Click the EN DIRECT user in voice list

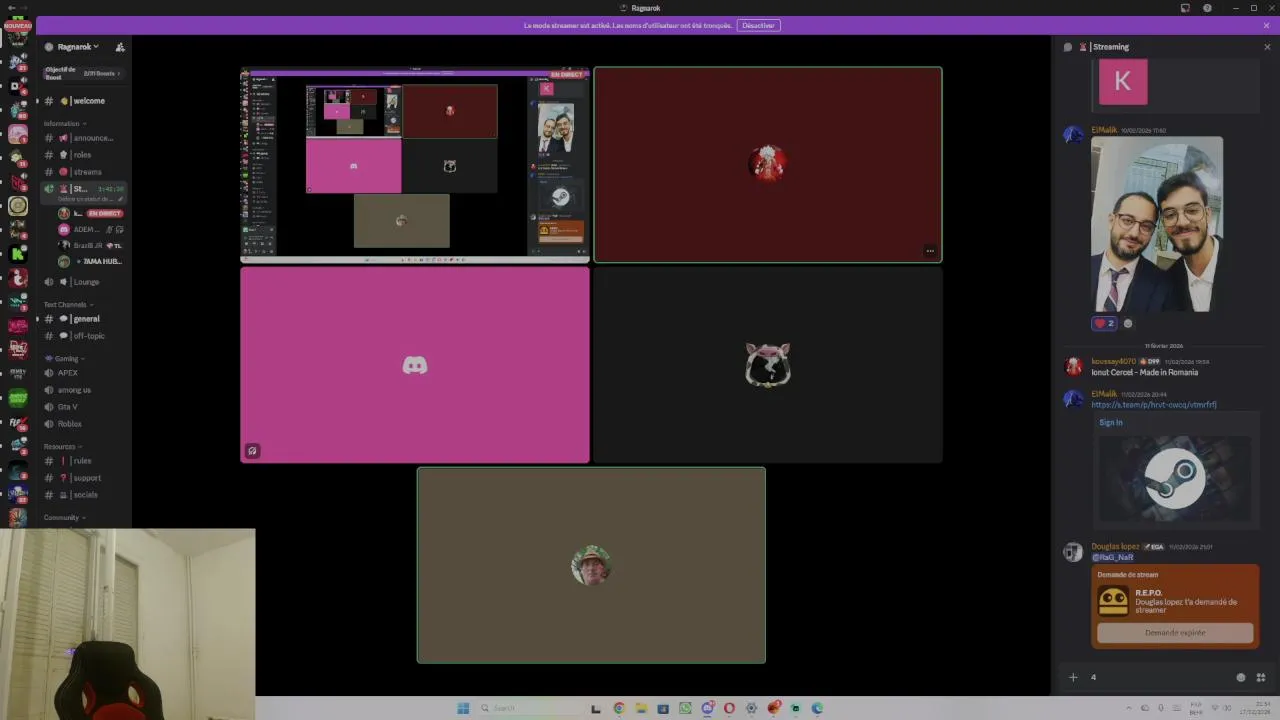(x=90, y=214)
